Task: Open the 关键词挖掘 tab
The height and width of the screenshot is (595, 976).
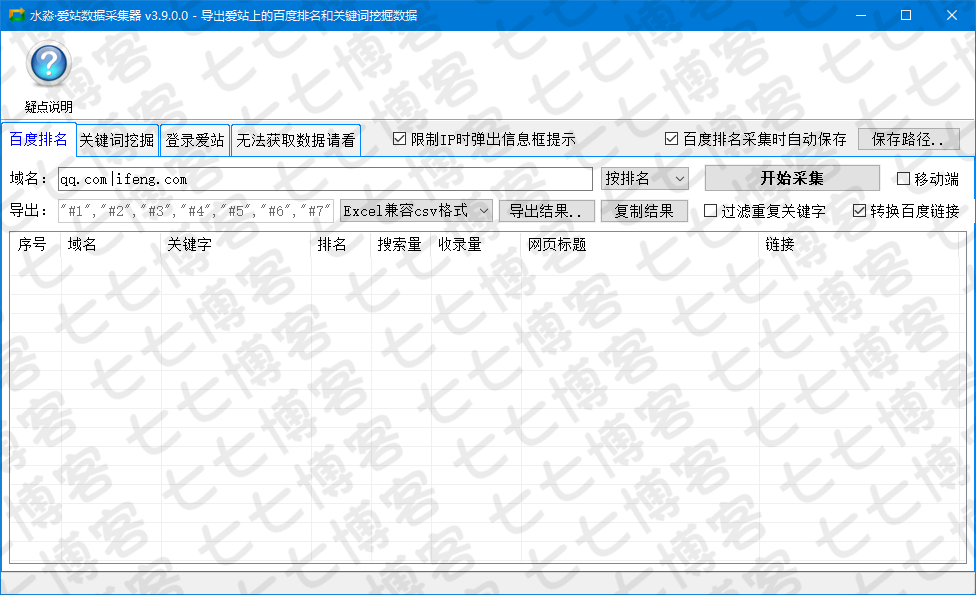Action: (117, 140)
